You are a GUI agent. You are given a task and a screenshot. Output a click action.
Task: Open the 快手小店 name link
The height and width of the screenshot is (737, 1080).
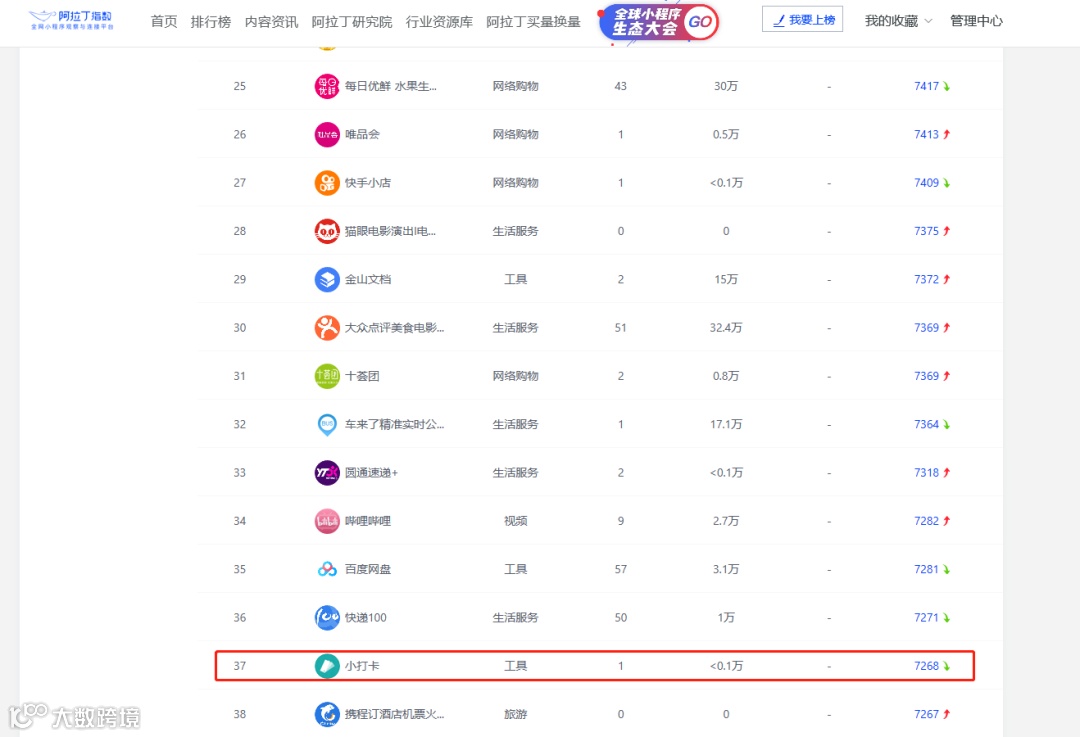click(368, 183)
